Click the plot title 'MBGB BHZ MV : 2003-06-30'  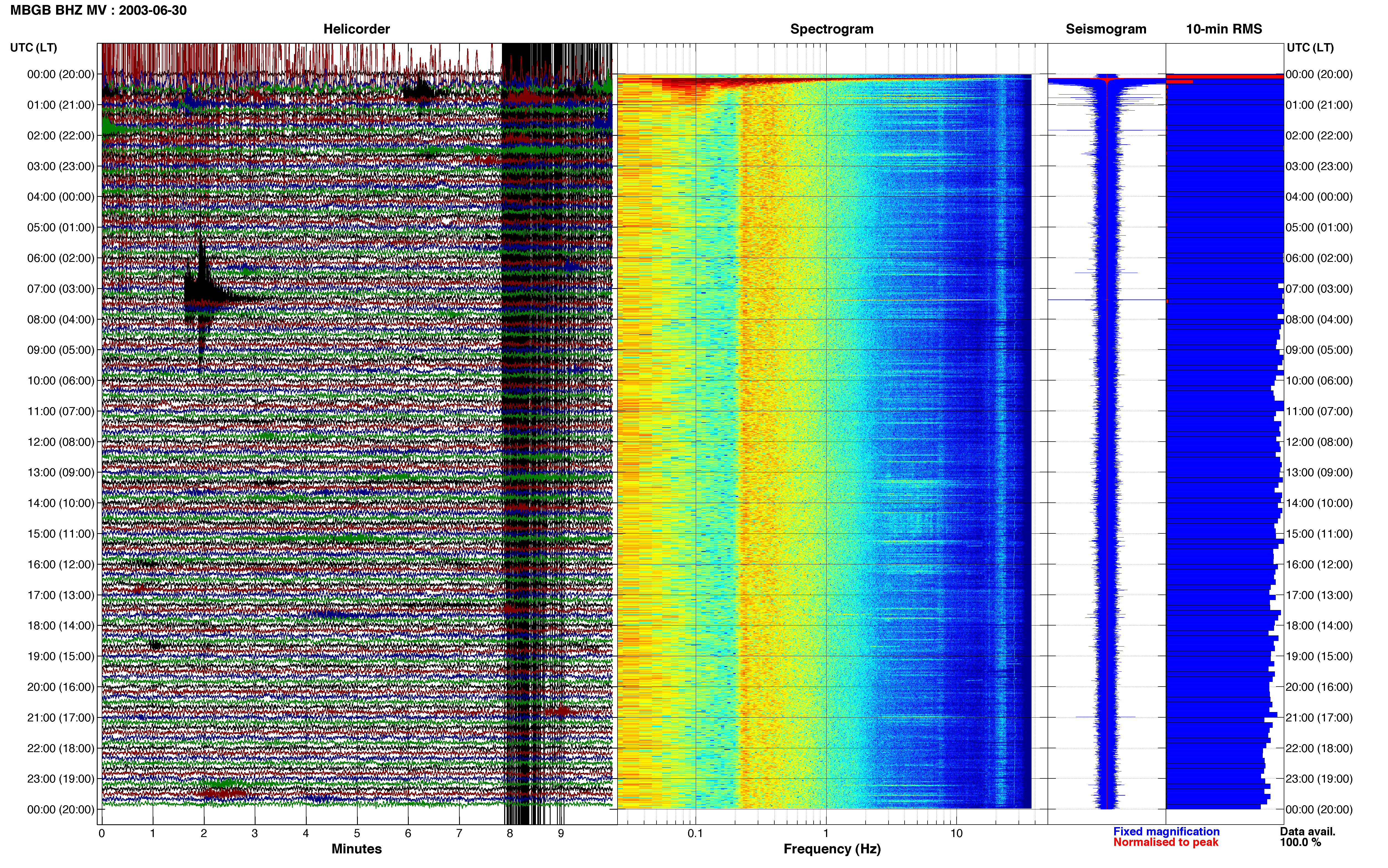click(x=98, y=10)
